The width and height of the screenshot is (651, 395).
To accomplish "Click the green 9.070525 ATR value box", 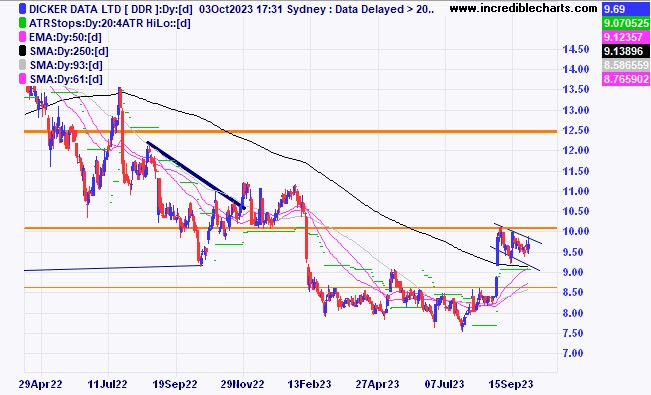I will pos(626,23).
